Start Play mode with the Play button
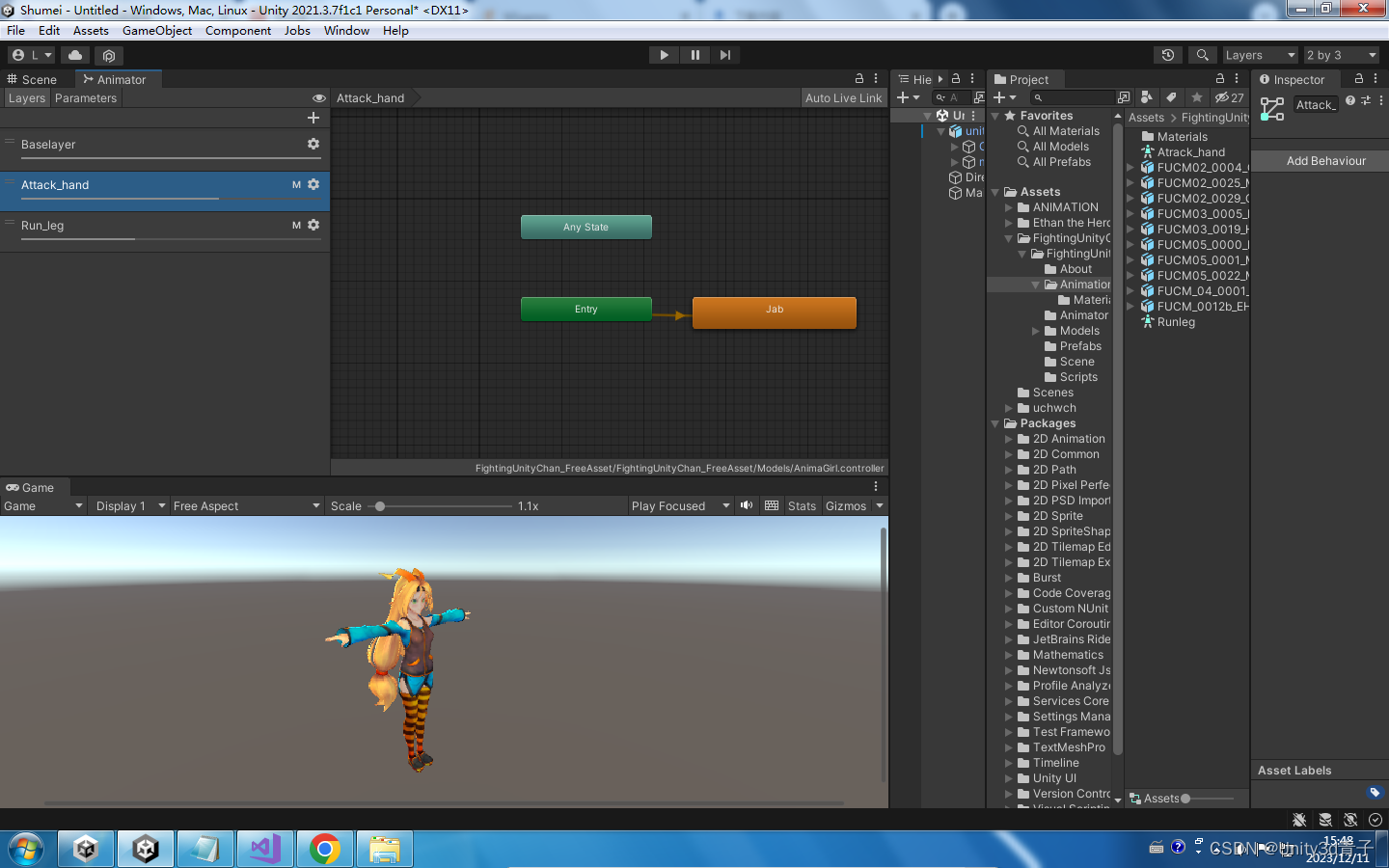The width and height of the screenshot is (1389, 868). point(664,55)
